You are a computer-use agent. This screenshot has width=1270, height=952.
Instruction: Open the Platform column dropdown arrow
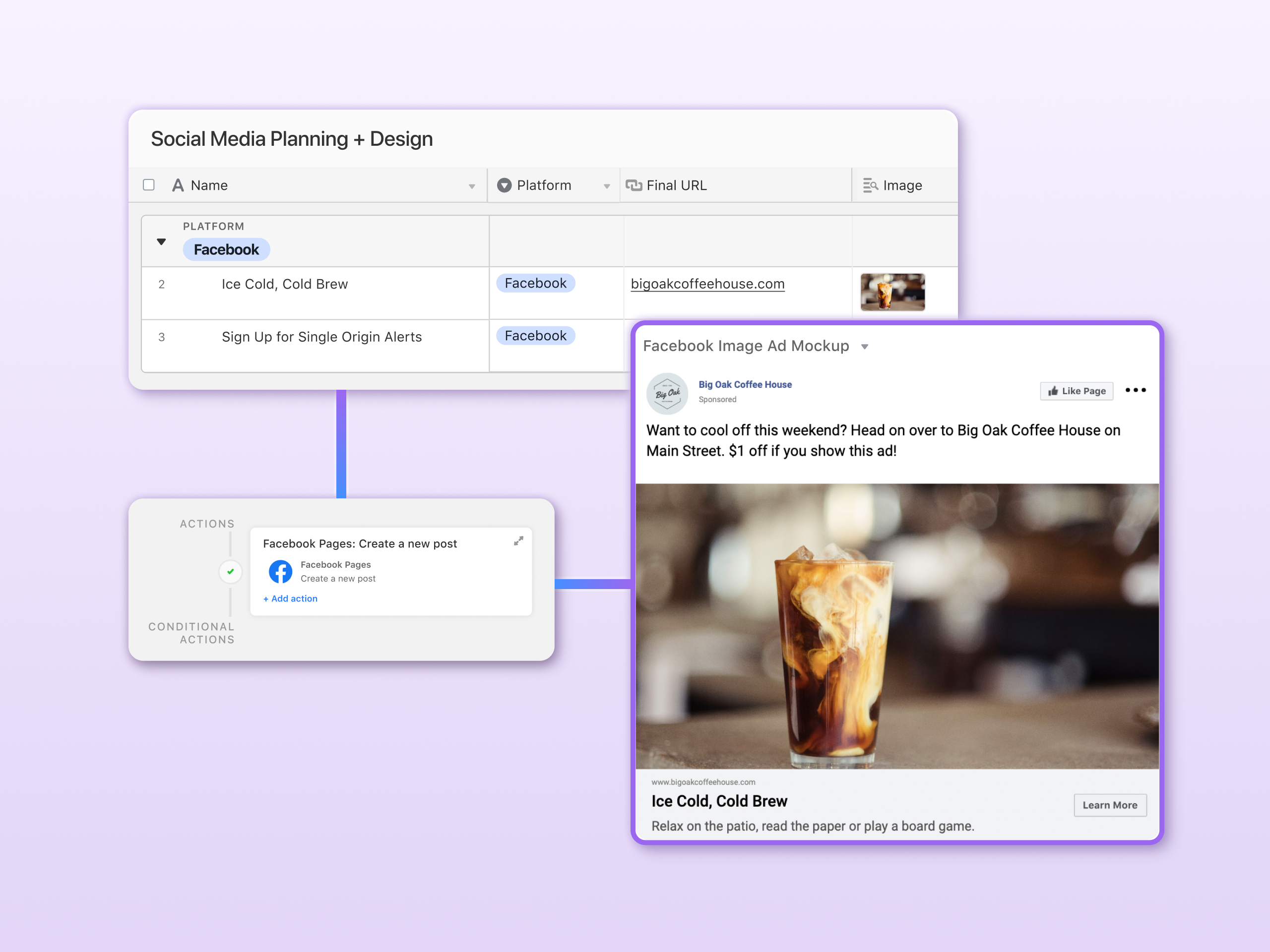point(606,186)
